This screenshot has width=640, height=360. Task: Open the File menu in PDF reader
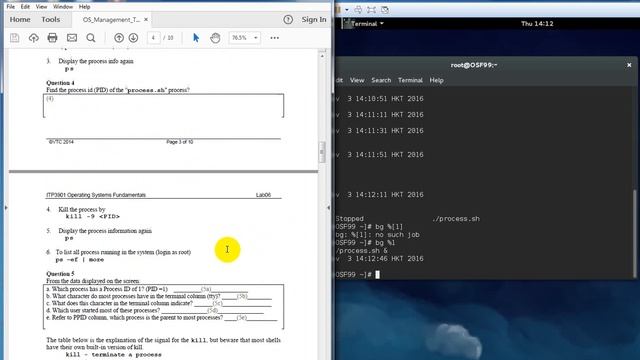click(11, 7)
